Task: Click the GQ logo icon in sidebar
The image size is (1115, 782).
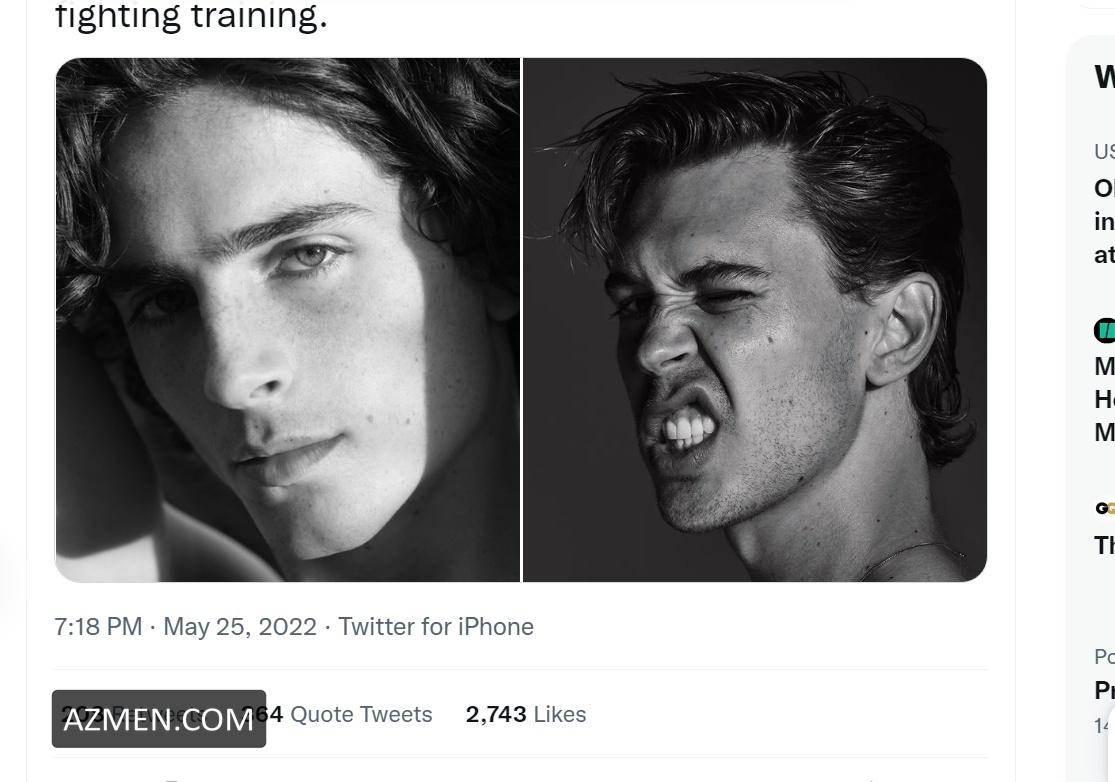Action: [1105, 508]
